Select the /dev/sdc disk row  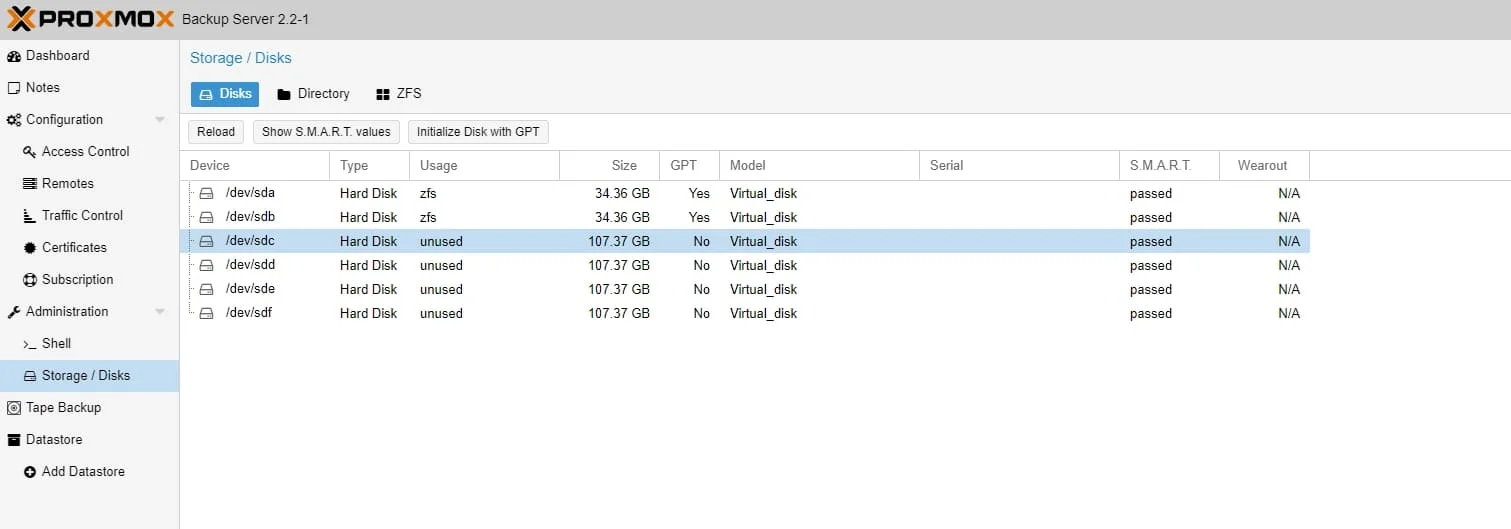[745, 241]
